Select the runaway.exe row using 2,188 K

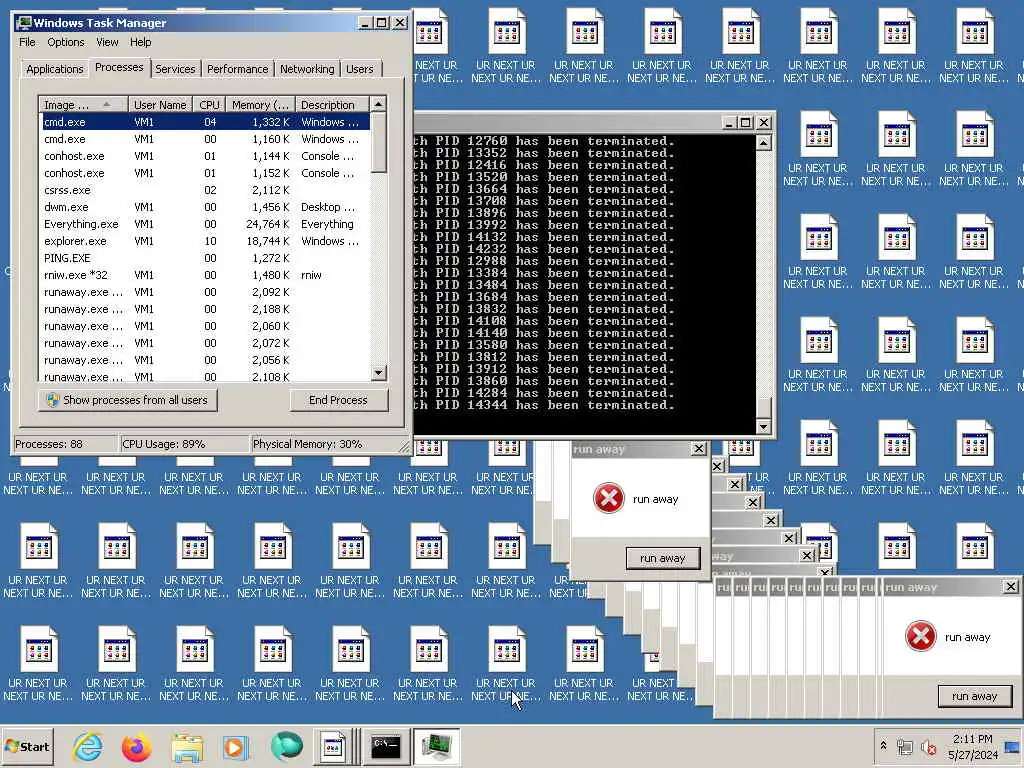205,309
